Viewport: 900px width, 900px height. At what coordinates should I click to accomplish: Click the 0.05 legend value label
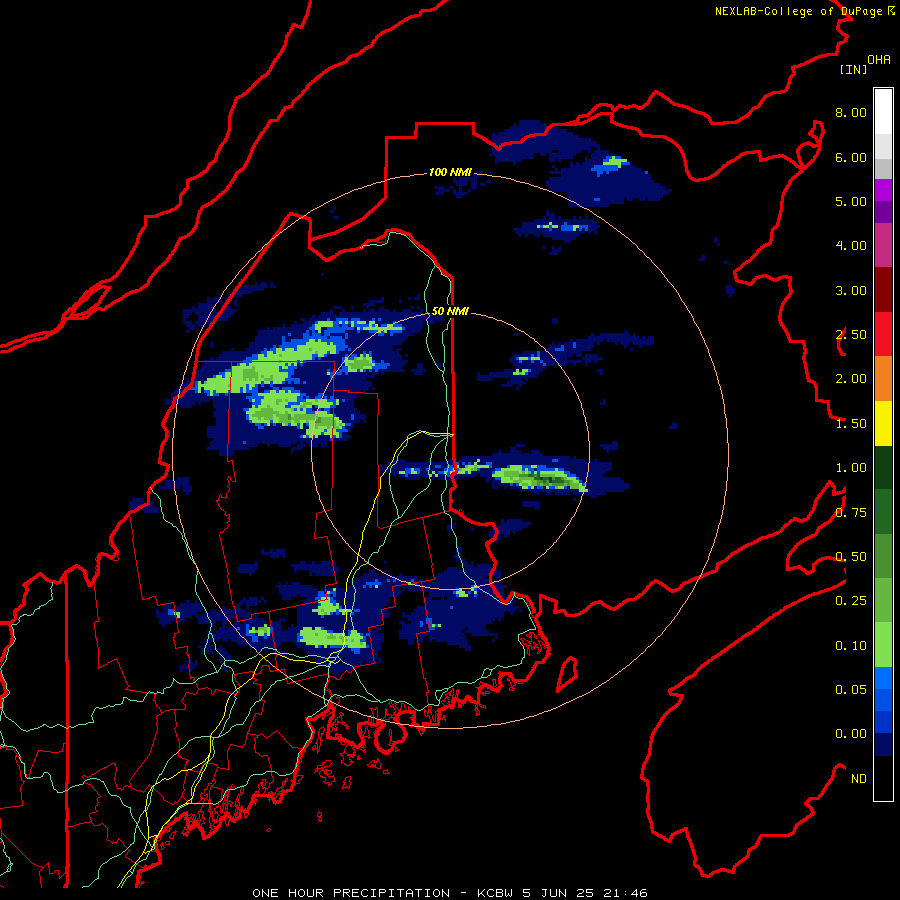(x=851, y=690)
